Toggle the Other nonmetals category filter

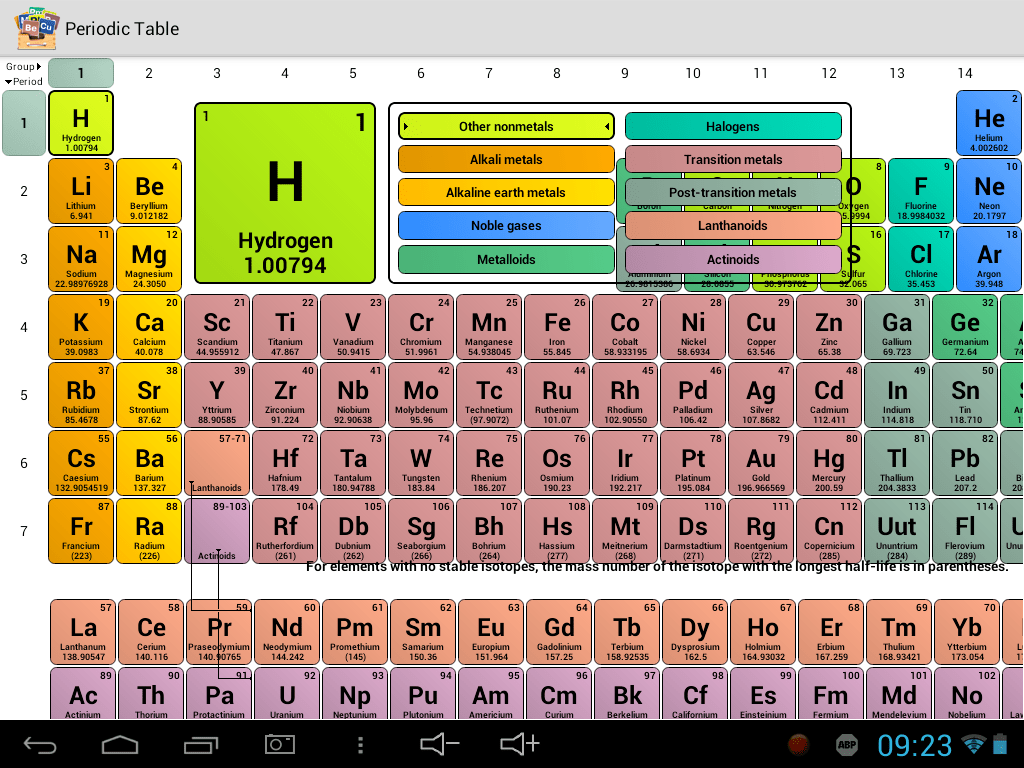506,127
